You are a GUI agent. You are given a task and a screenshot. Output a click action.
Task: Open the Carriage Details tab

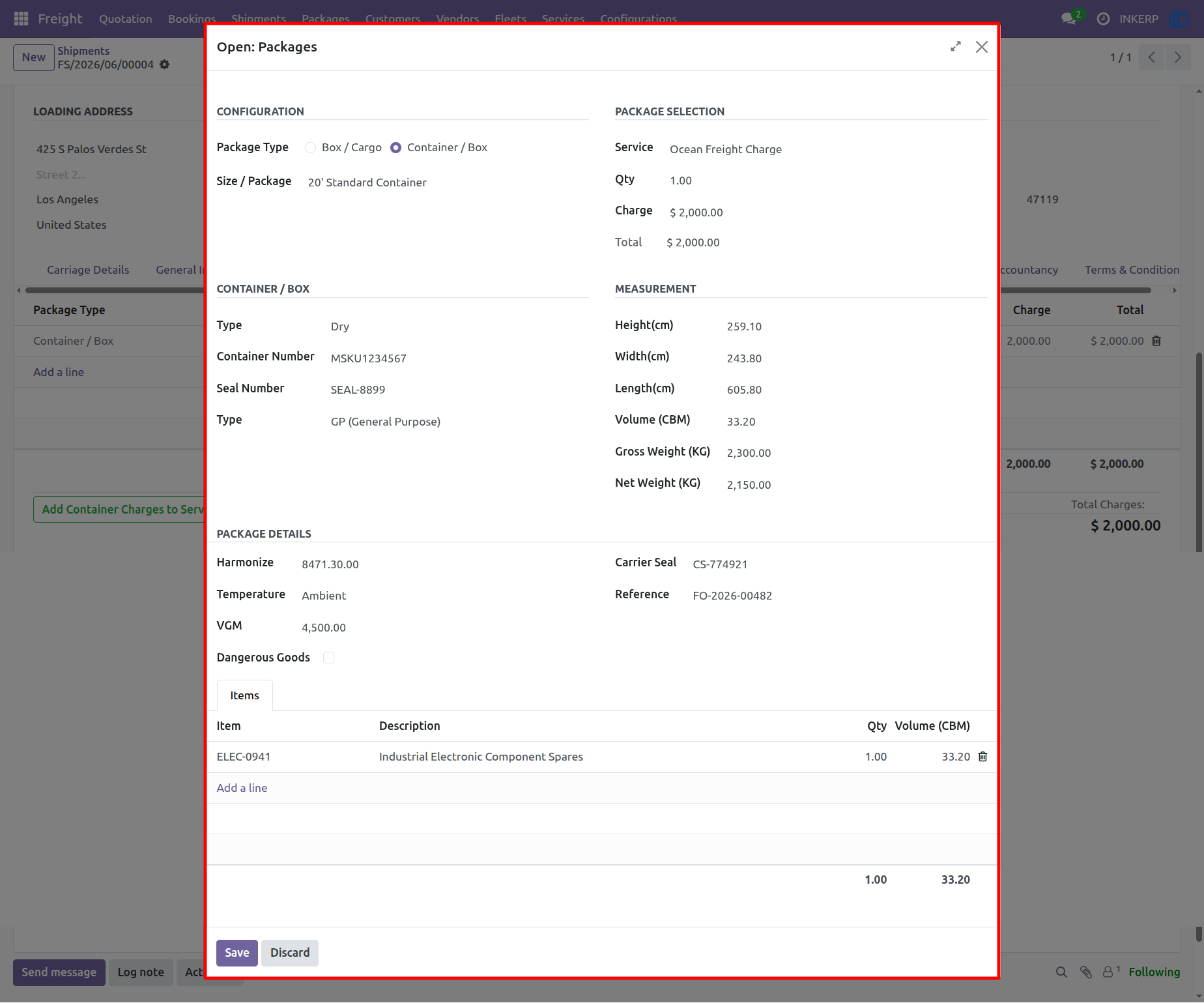pos(88,270)
